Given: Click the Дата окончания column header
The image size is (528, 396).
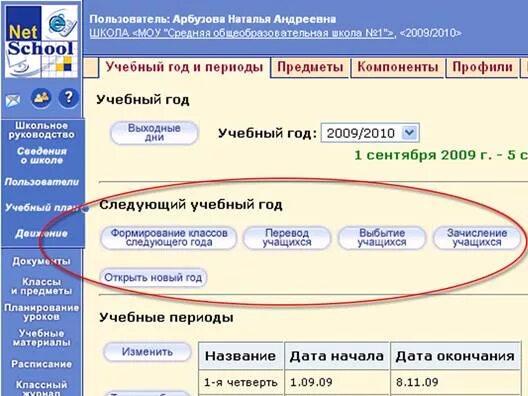Looking at the screenshot, I should [x=455, y=356].
